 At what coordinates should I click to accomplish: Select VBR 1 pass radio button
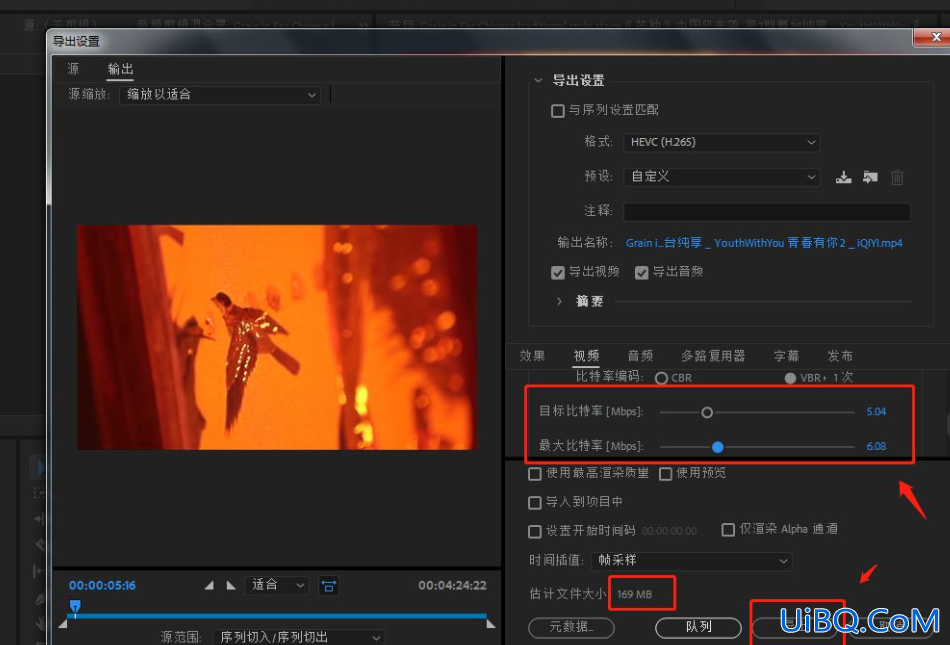tap(790, 378)
